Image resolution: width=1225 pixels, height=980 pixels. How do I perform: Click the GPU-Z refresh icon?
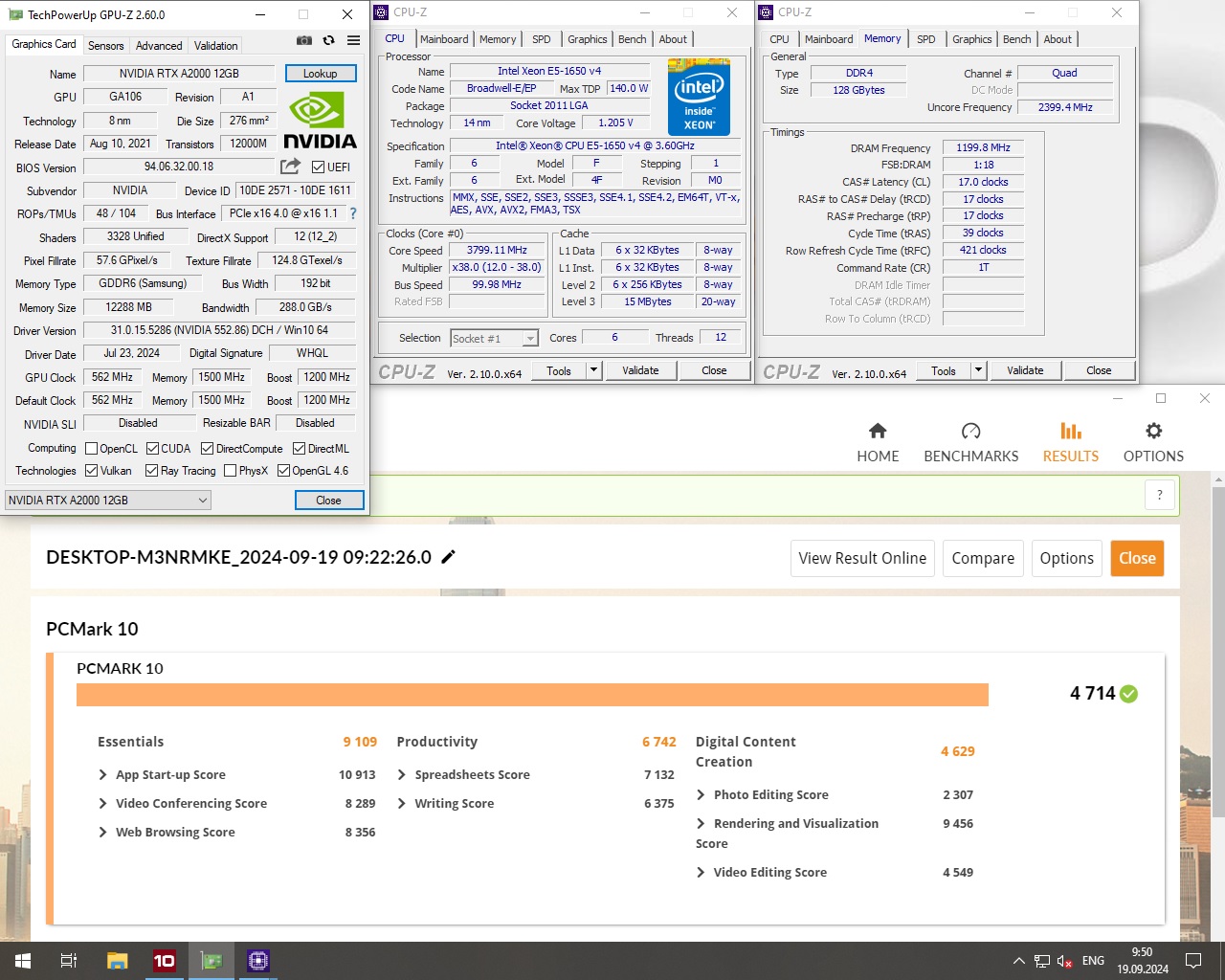328,41
